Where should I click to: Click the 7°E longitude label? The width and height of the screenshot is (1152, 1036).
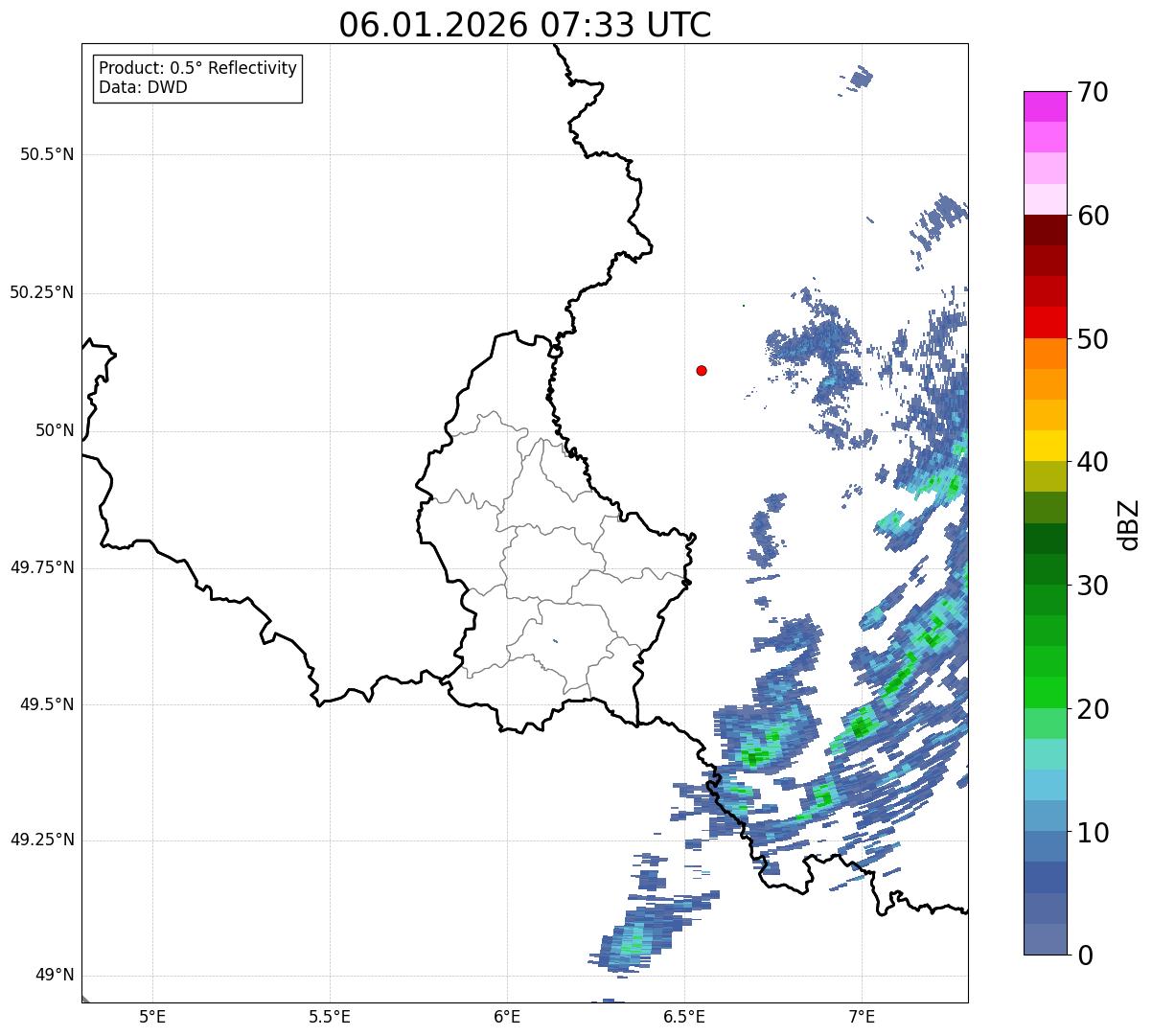(x=862, y=1016)
